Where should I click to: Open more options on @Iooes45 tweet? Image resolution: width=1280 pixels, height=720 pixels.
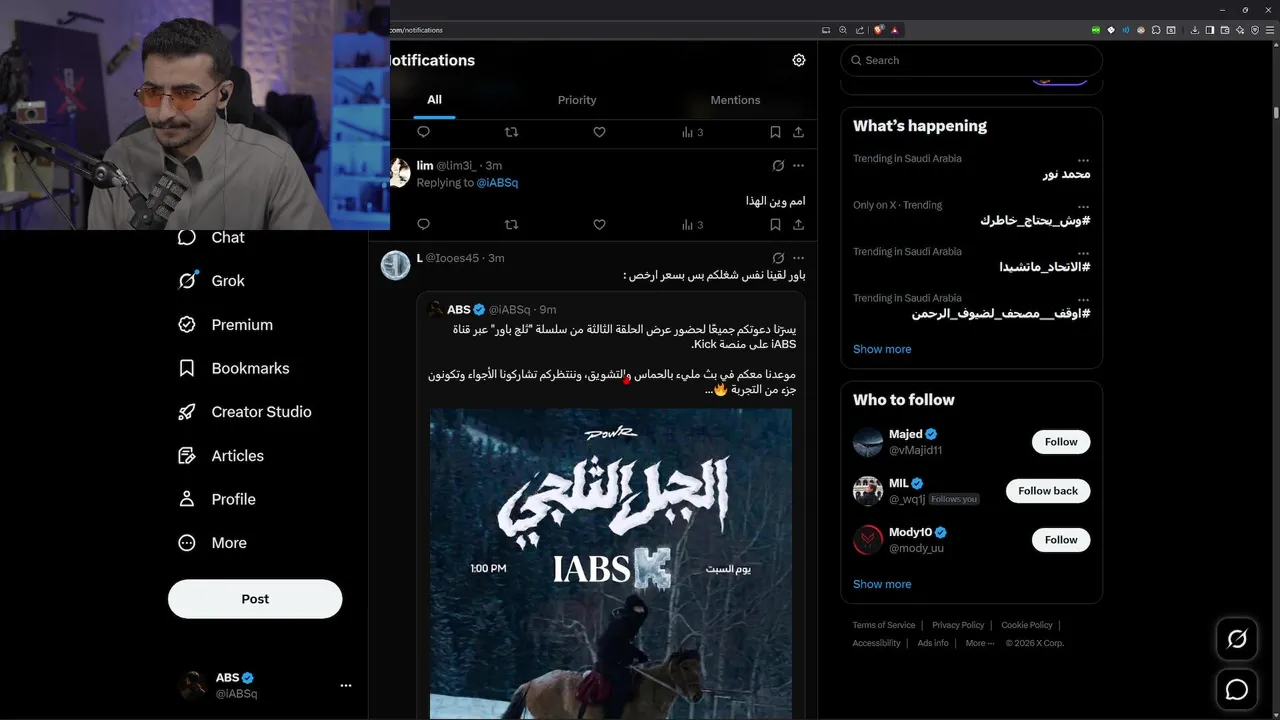tap(798, 258)
